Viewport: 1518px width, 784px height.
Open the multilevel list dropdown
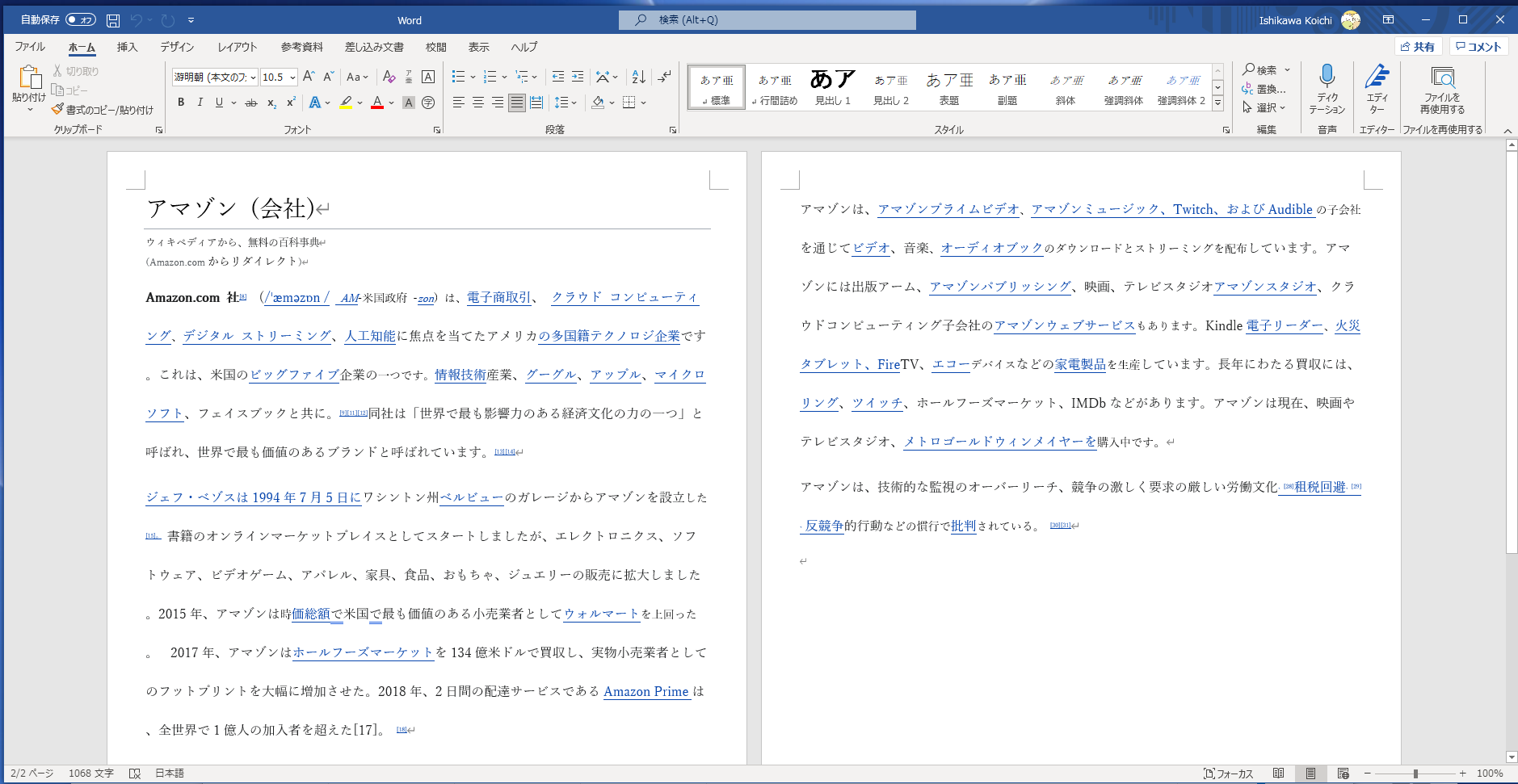coord(534,77)
